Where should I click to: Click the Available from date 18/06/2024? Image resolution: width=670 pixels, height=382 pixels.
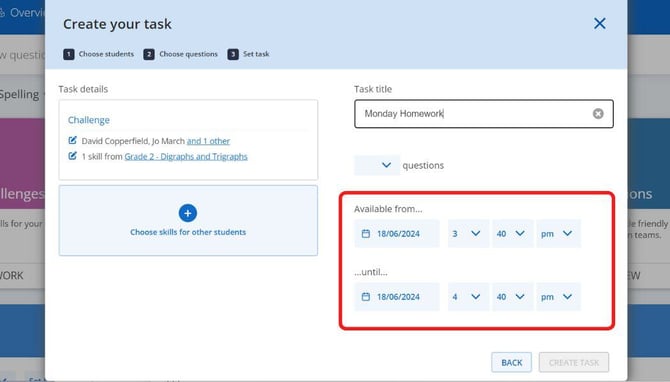point(398,234)
